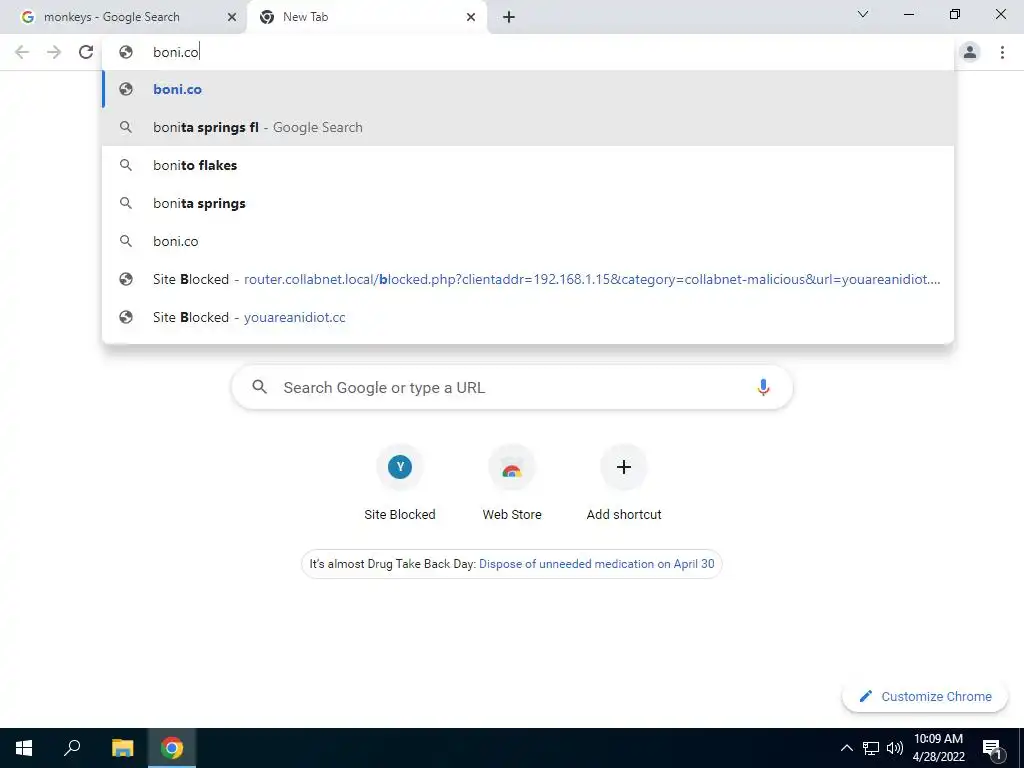Open the Chrome profile avatar menu
The width and height of the screenshot is (1024, 768).
(x=970, y=52)
